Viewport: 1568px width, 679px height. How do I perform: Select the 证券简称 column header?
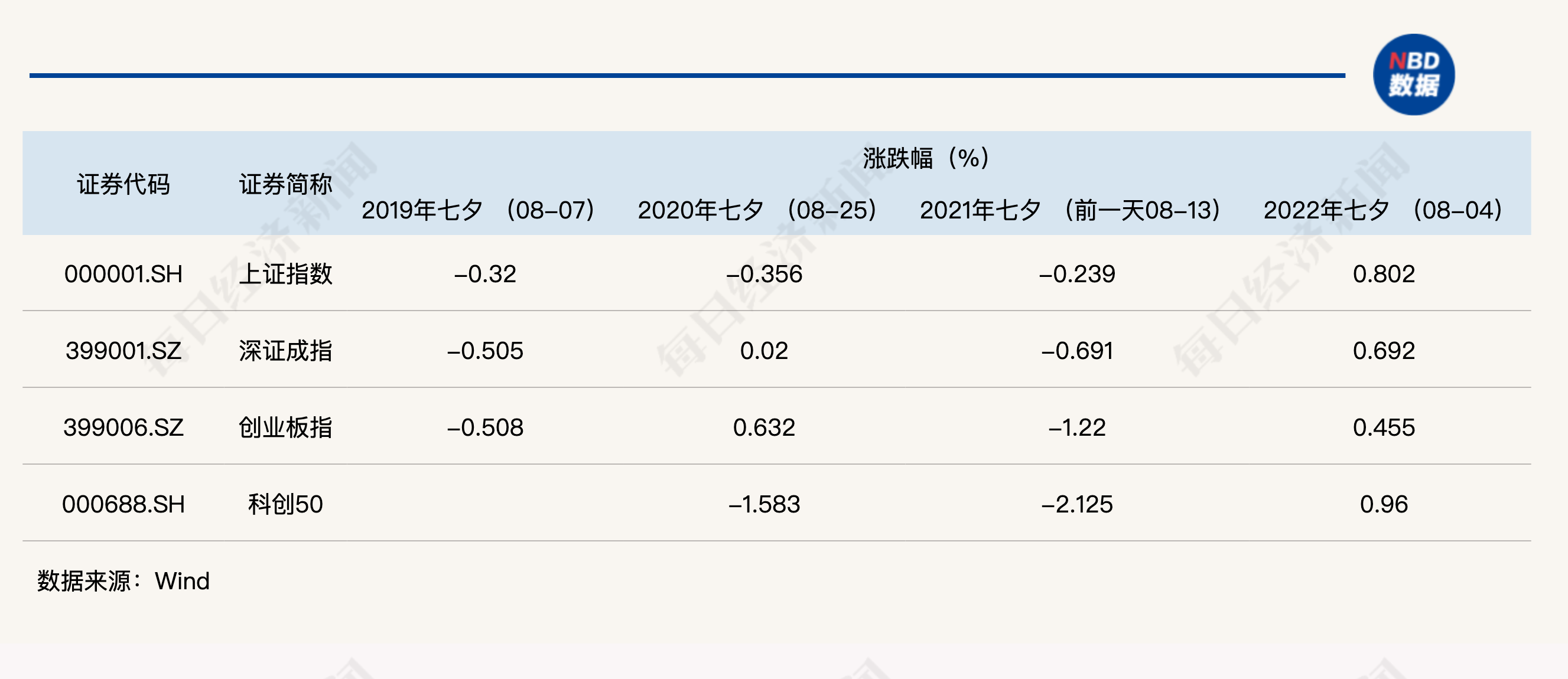pyautogui.click(x=285, y=184)
